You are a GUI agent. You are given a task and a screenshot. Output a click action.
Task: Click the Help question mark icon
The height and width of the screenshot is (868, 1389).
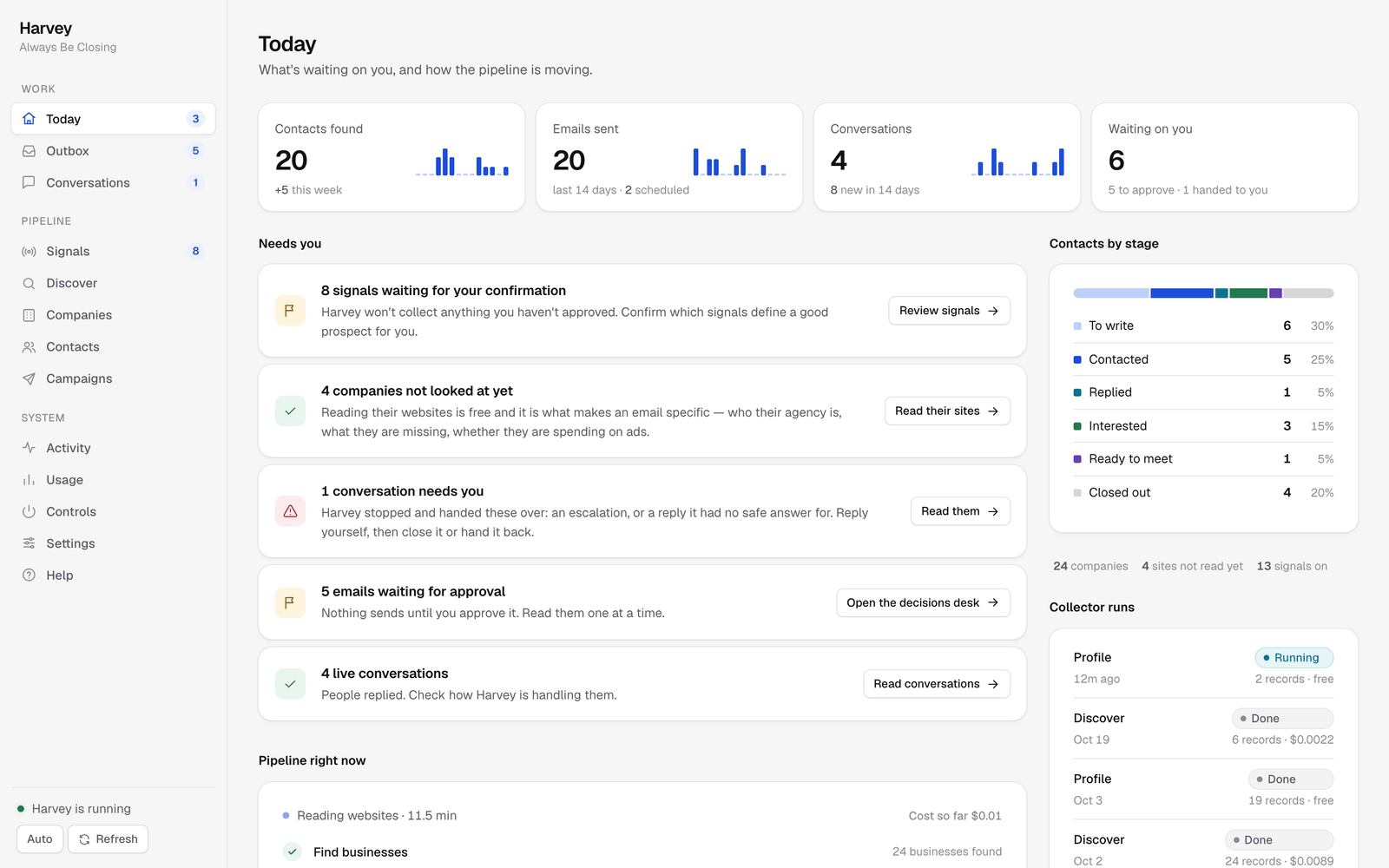tap(29, 575)
